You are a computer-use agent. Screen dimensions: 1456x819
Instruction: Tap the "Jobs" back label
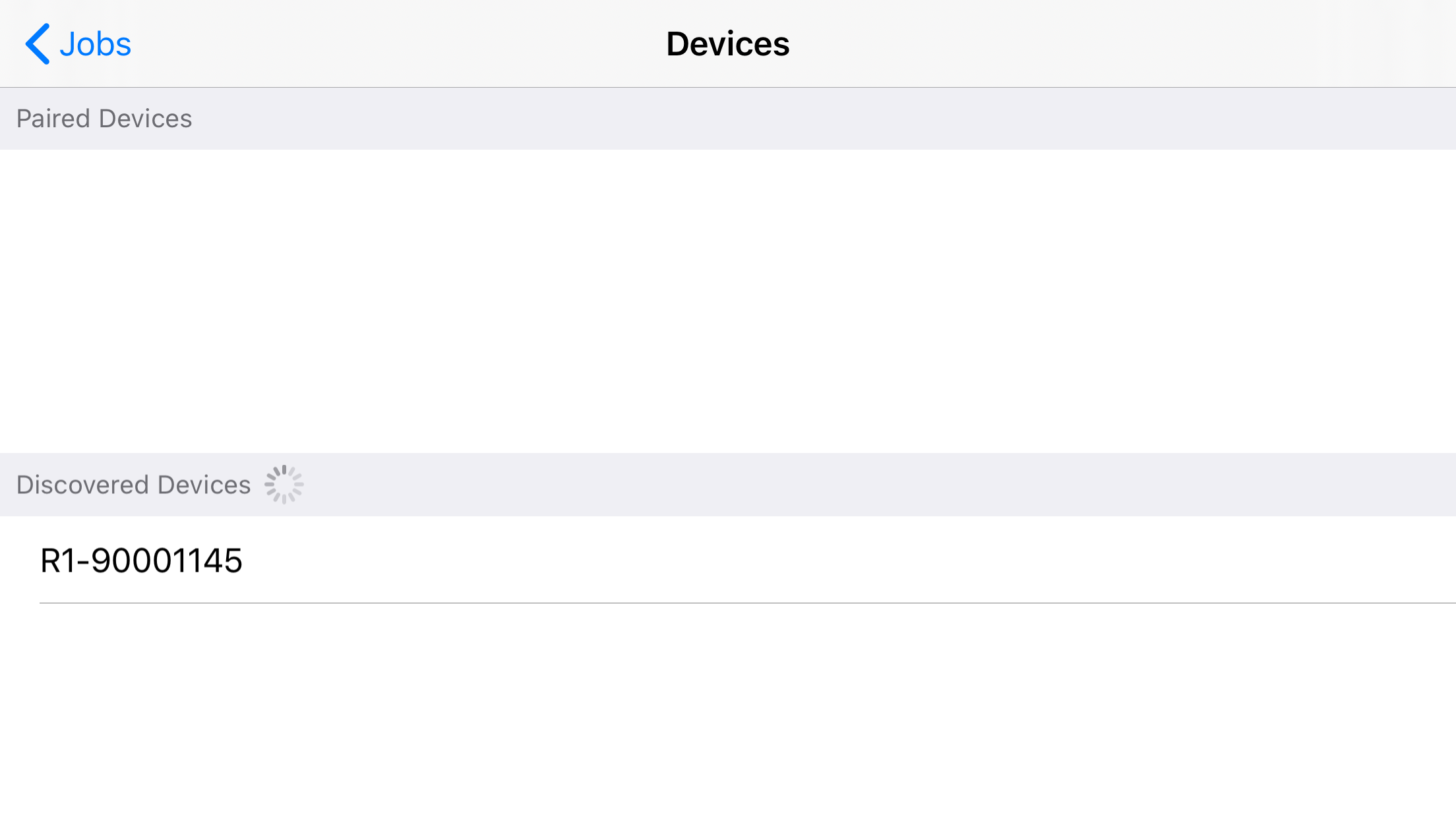pos(96,44)
